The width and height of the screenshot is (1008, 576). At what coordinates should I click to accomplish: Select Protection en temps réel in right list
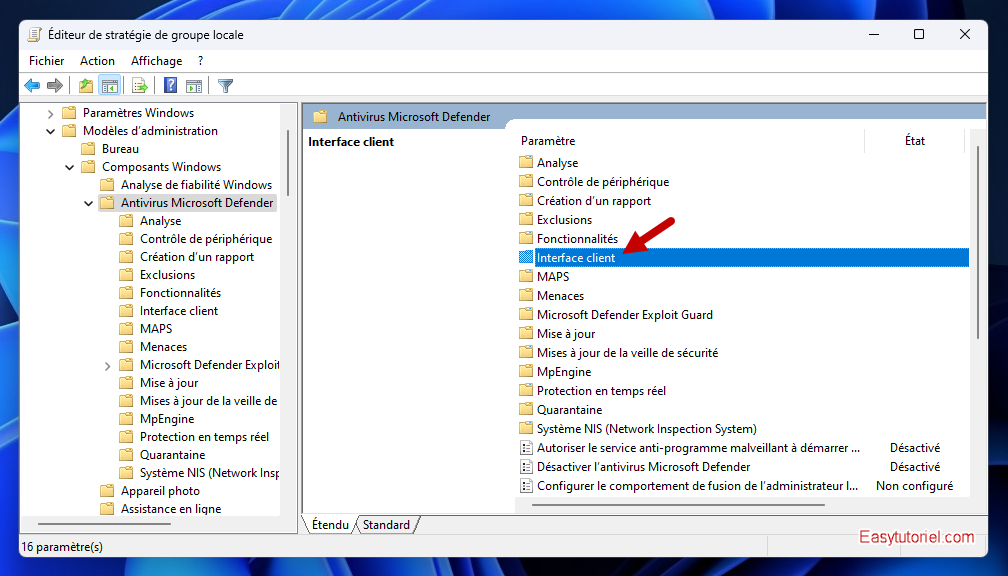601,390
